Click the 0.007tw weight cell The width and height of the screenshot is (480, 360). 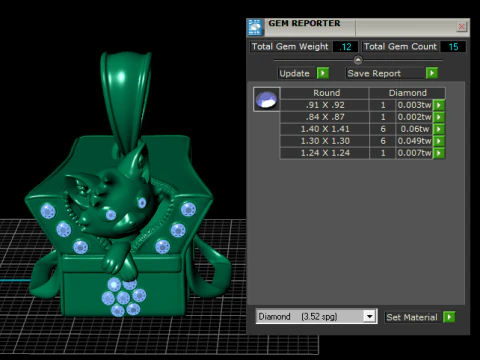pos(414,153)
